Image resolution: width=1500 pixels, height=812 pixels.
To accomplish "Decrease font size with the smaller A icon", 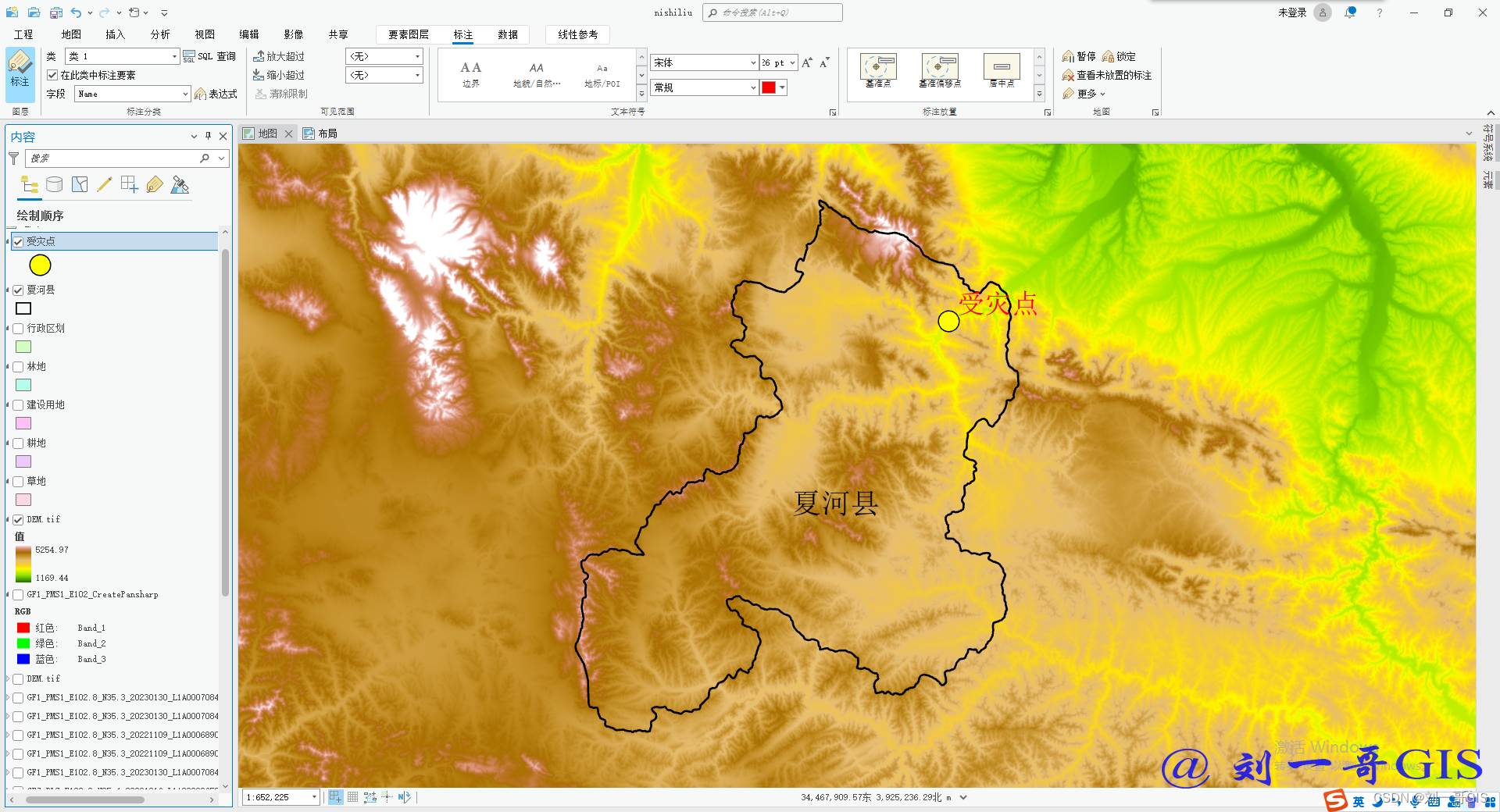I will (x=824, y=62).
